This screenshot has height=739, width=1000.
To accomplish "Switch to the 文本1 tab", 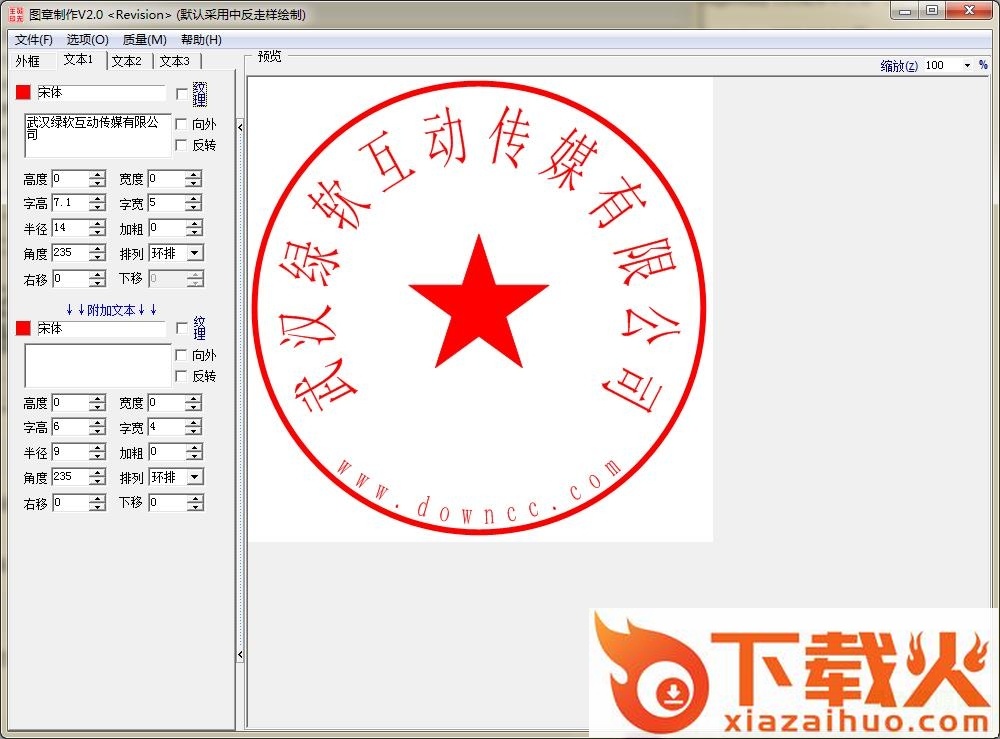I will point(78,60).
